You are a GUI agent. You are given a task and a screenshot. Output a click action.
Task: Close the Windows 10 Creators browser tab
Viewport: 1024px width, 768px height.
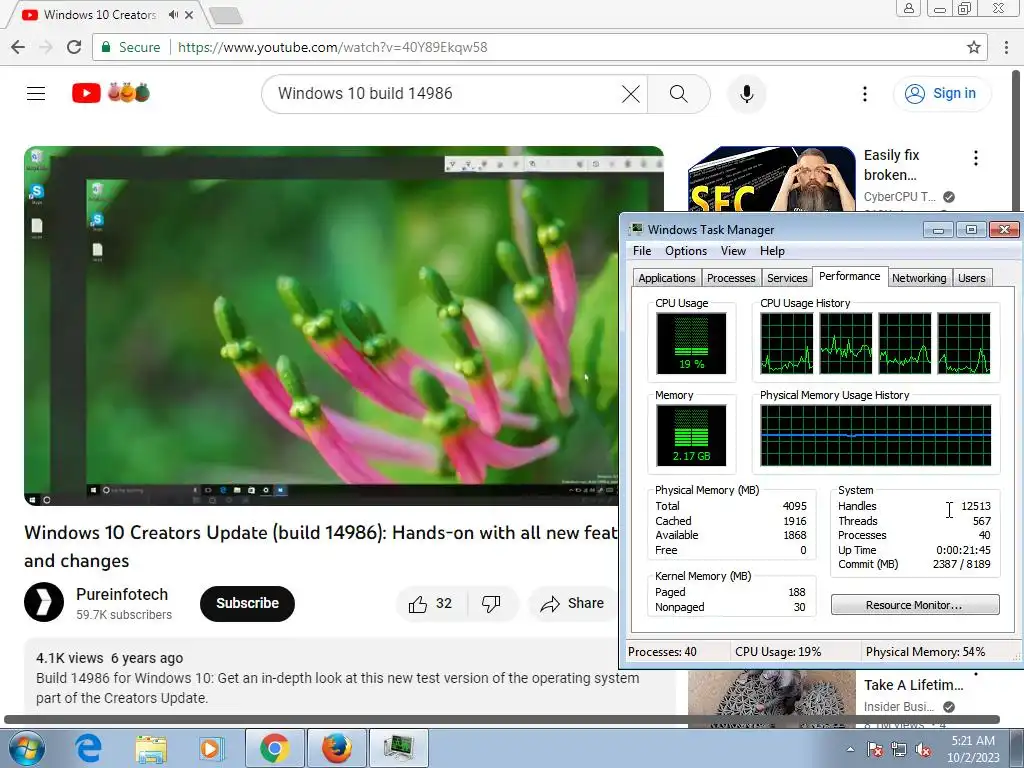pyautogui.click(x=189, y=14)
